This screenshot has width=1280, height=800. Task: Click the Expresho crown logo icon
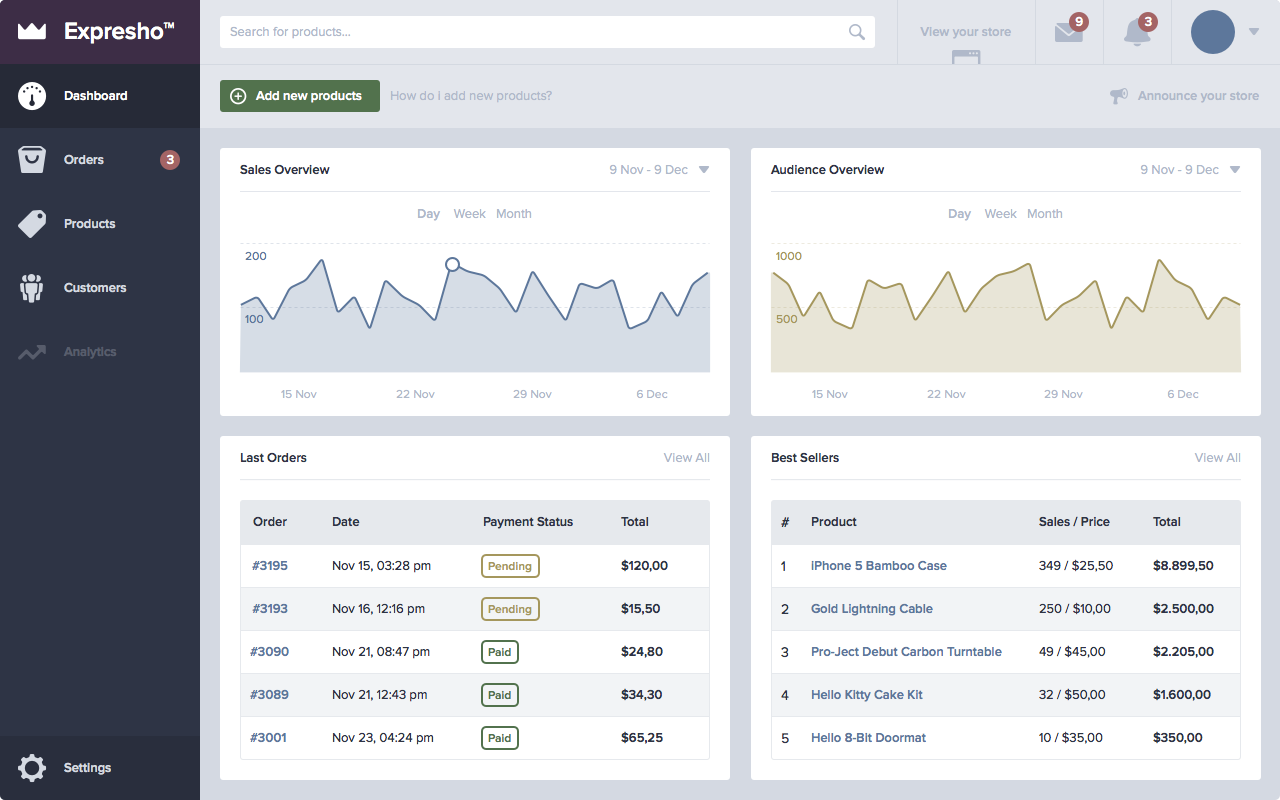(32, 31)
